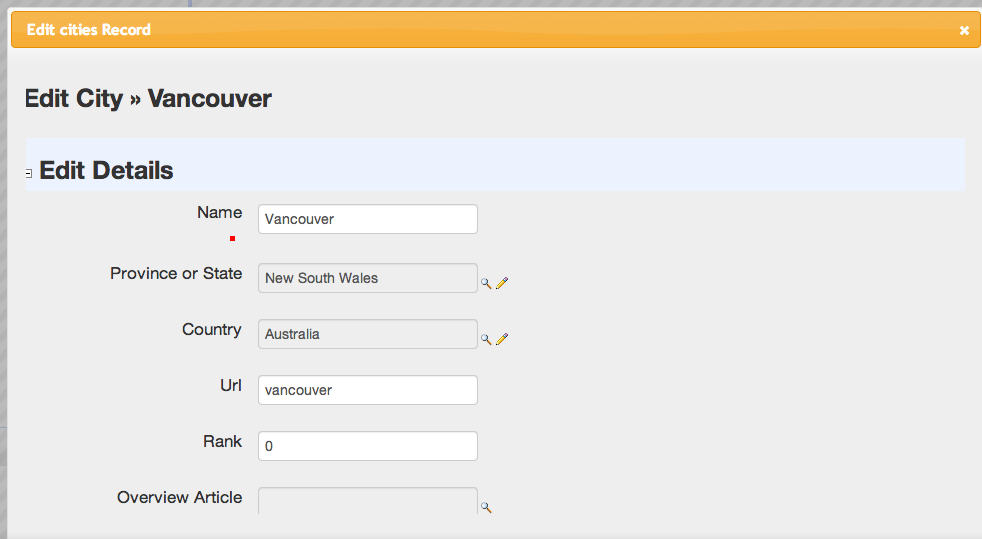Select the Country field label
Screen dimensions: 982x539
[212, 330]
